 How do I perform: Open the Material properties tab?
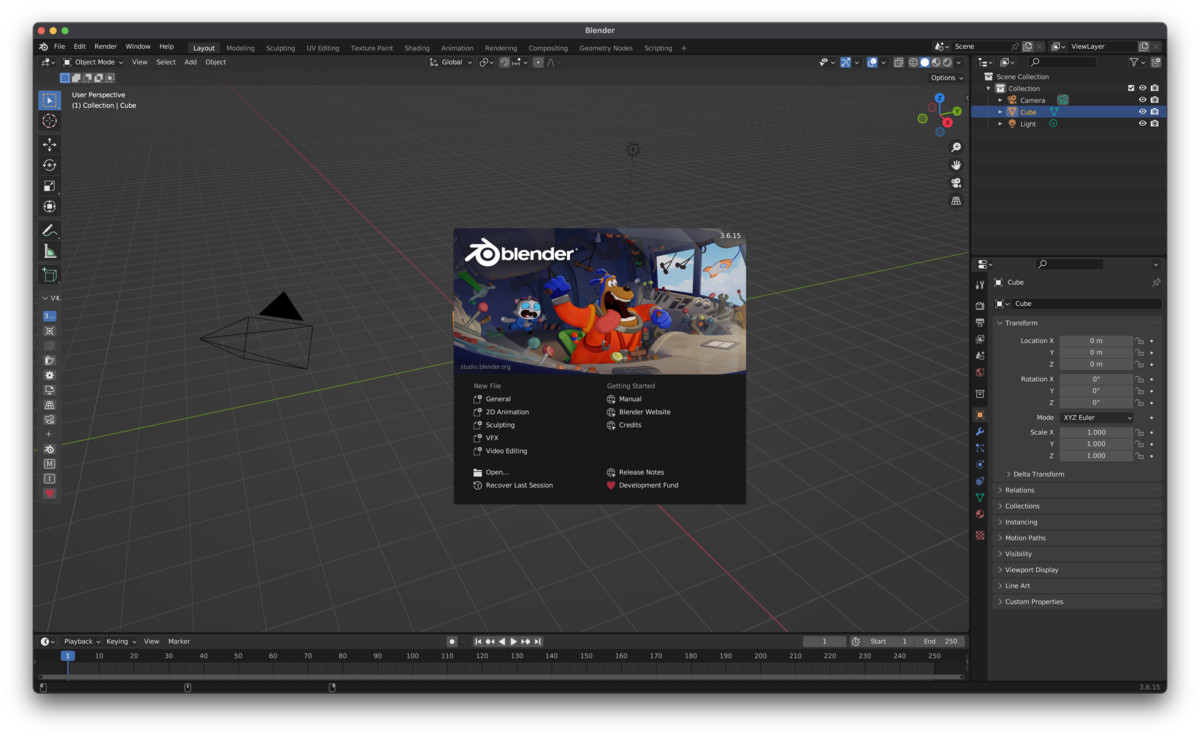(x=980, y=514)
